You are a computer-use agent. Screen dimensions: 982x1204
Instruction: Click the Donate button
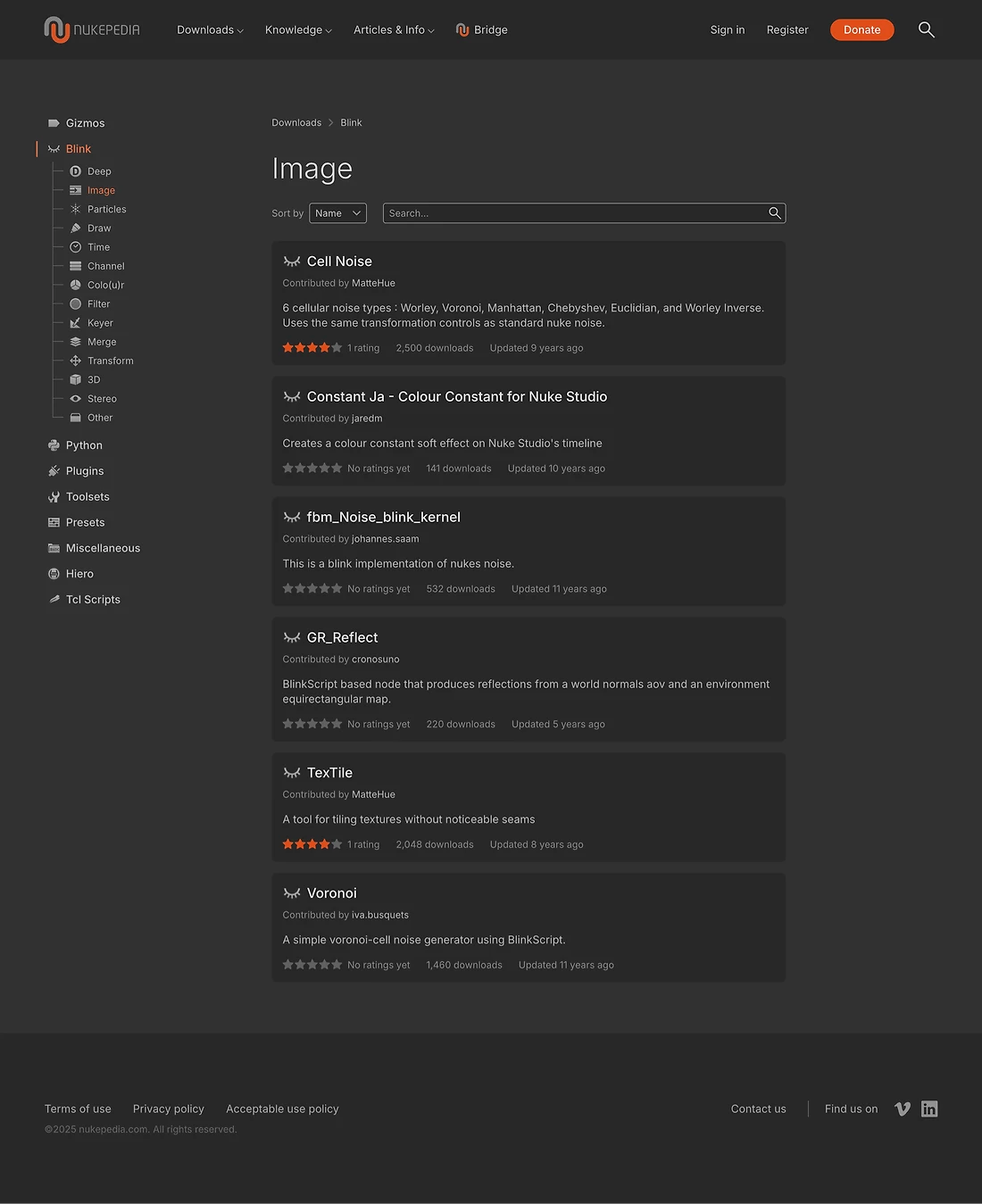861,29
